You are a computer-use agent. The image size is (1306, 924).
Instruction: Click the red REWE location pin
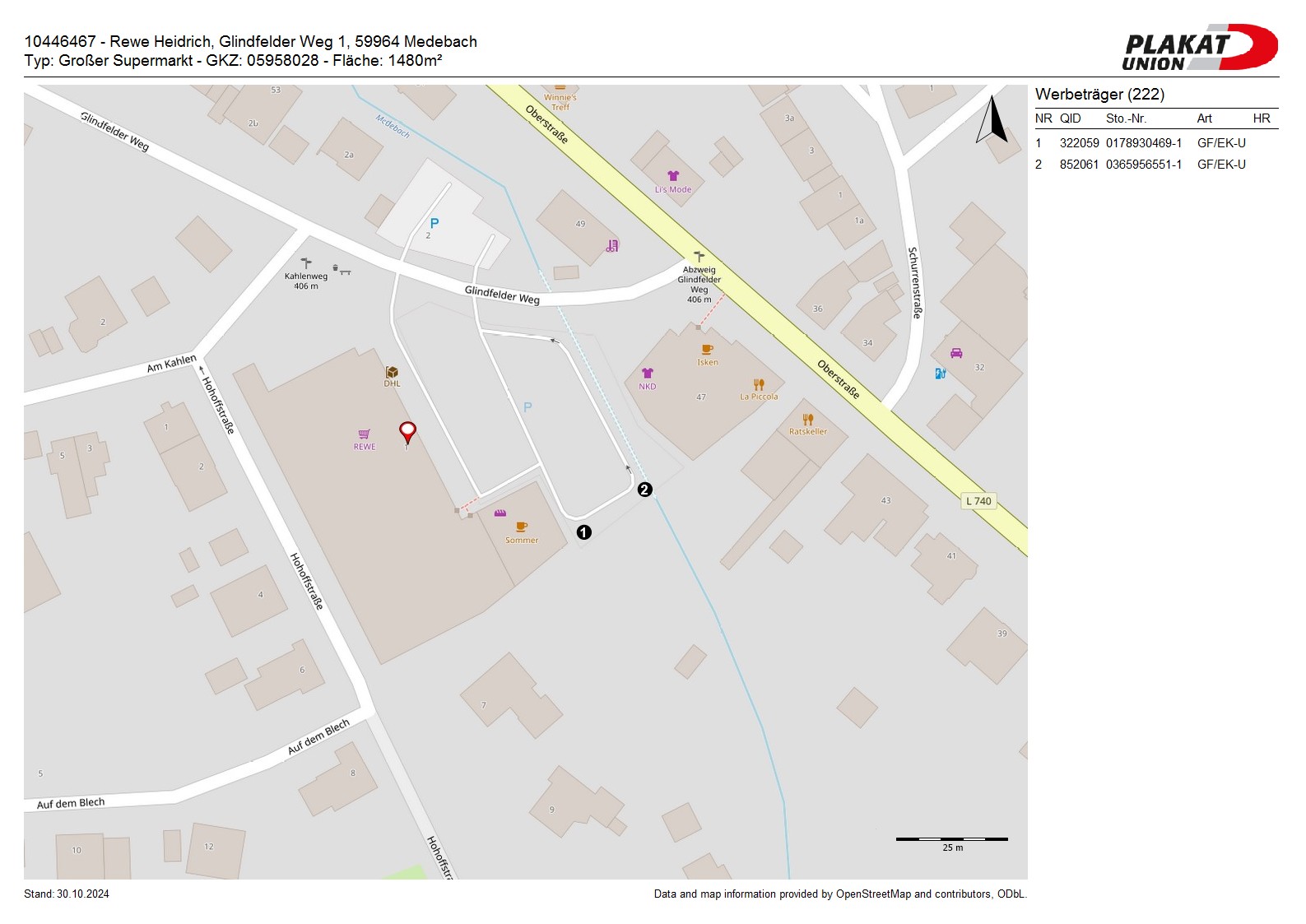pyautogui.click(x=407, y=430)
